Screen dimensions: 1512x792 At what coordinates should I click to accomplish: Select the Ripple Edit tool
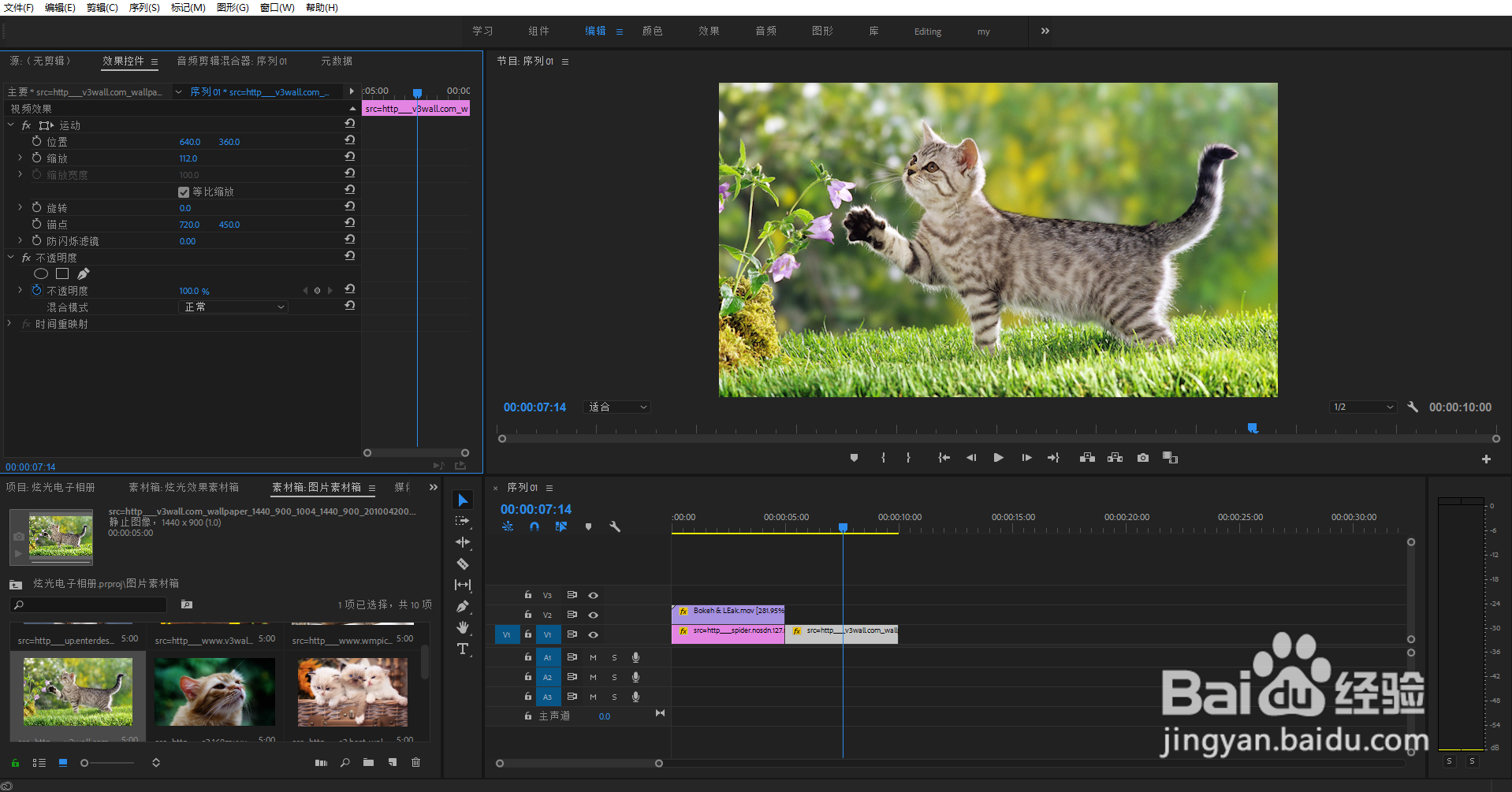(x=463, y=542)
